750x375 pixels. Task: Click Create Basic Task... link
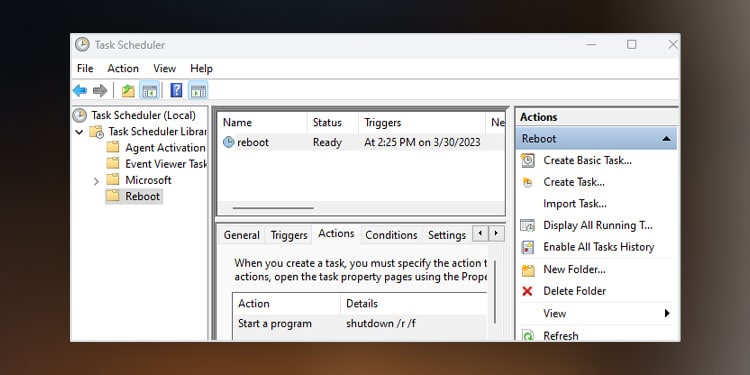point(587,160)
